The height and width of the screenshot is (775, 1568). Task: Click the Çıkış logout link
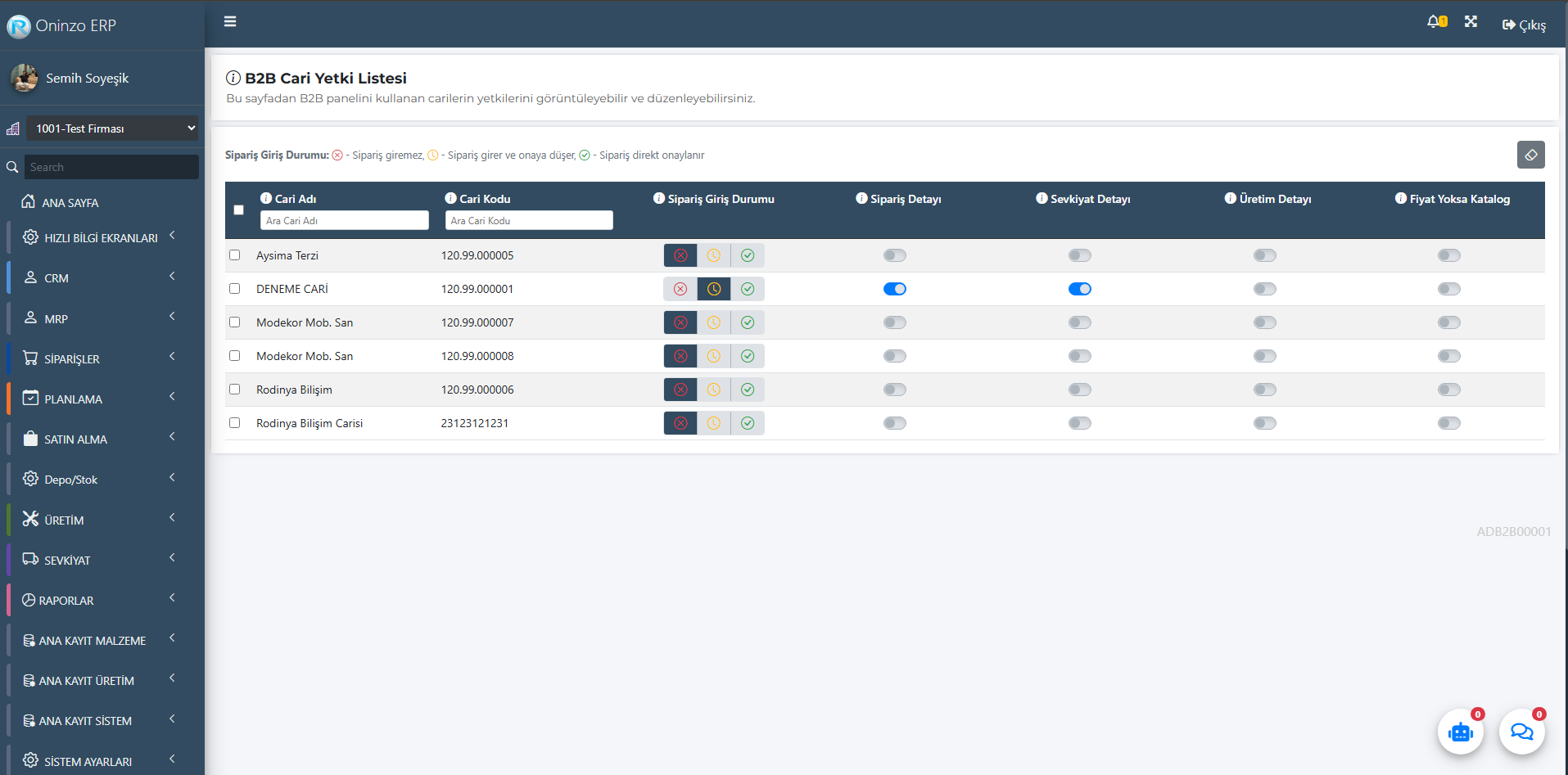[x=1524, y=25]
